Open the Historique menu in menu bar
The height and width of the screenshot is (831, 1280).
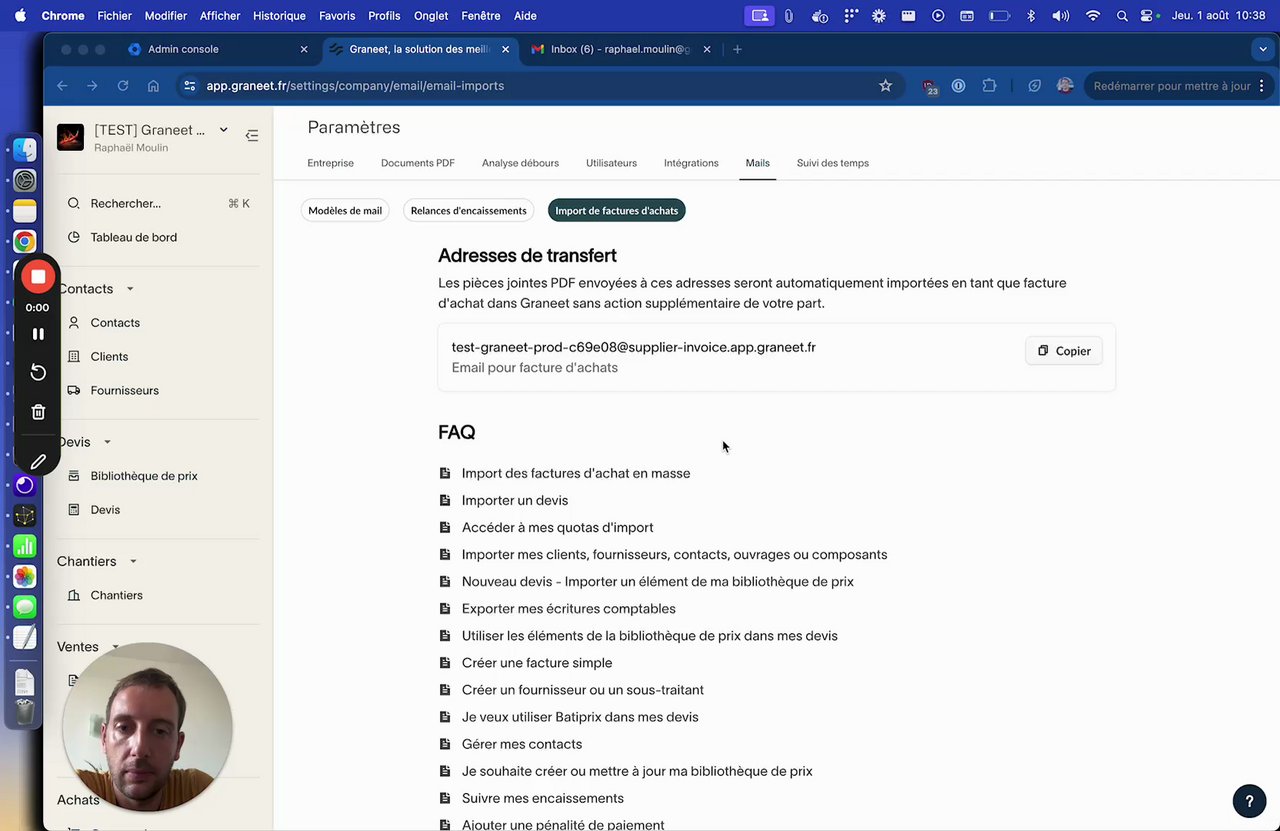coord(279,16)
